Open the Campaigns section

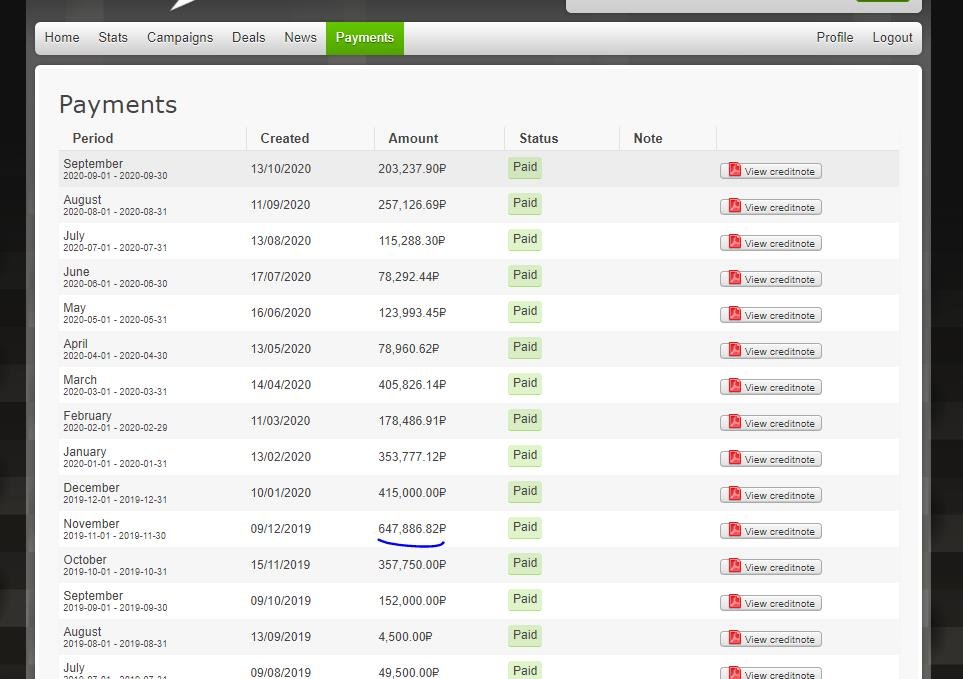tap(180, 38)
